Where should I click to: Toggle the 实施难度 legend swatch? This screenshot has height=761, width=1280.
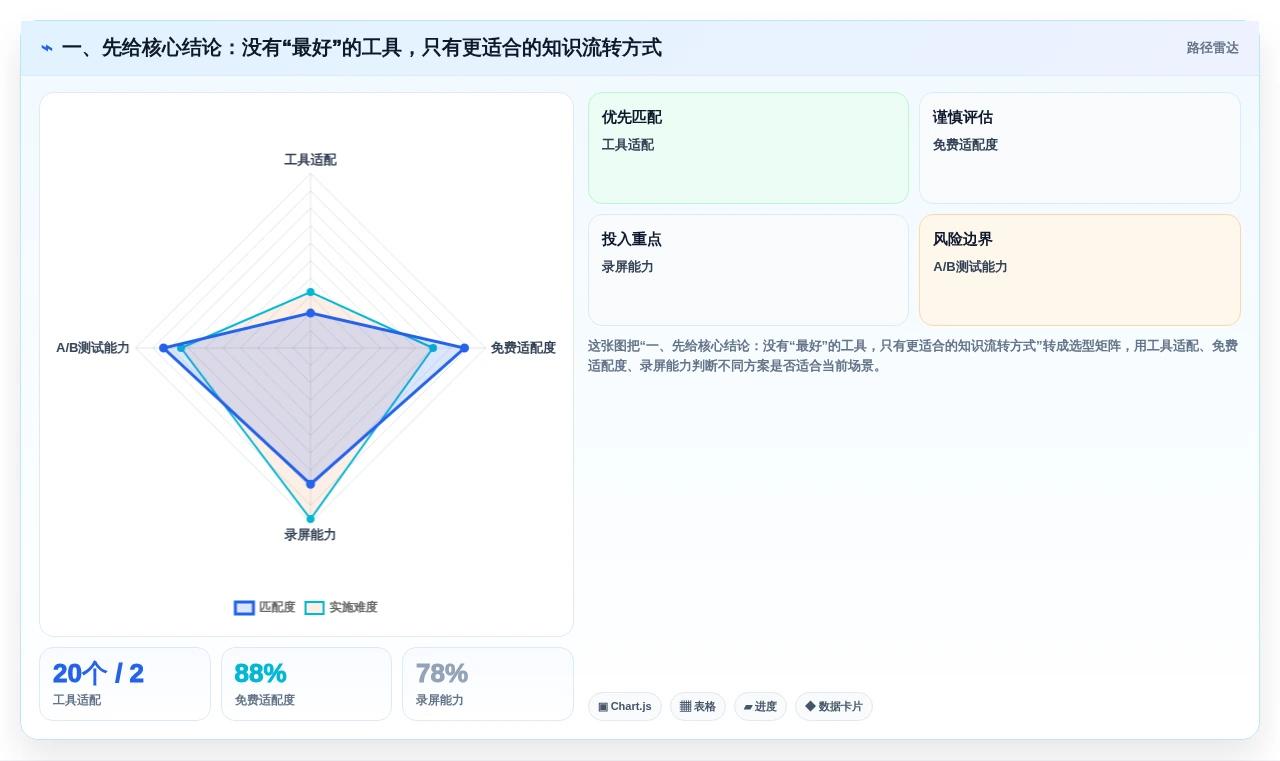314,608
